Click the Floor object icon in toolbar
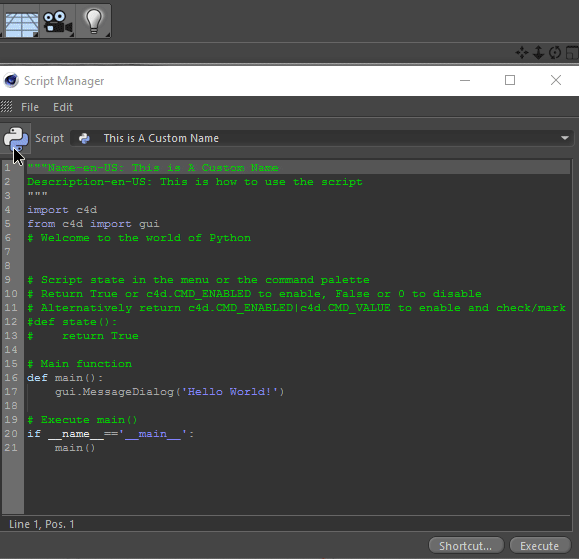 coord(21,23)
